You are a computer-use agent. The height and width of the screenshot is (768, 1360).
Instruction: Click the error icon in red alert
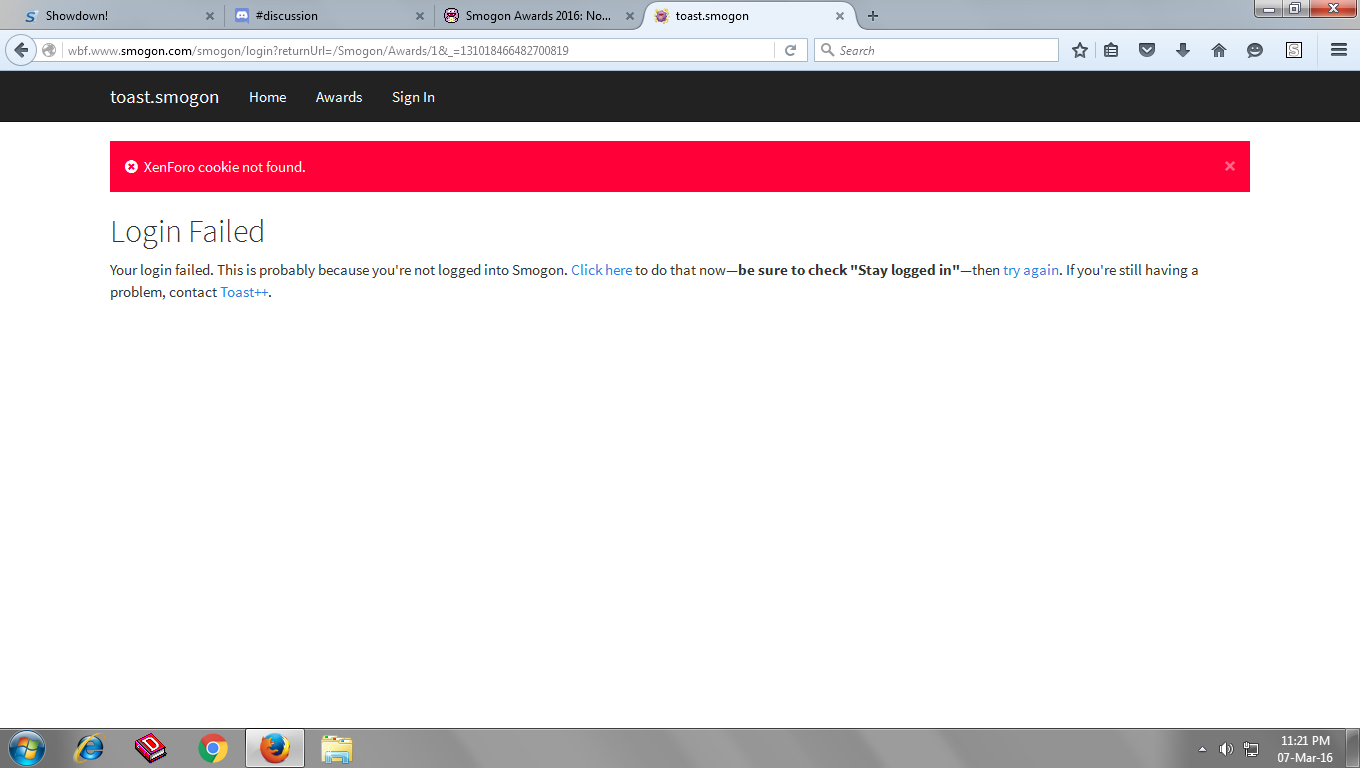tap(131, 167)
